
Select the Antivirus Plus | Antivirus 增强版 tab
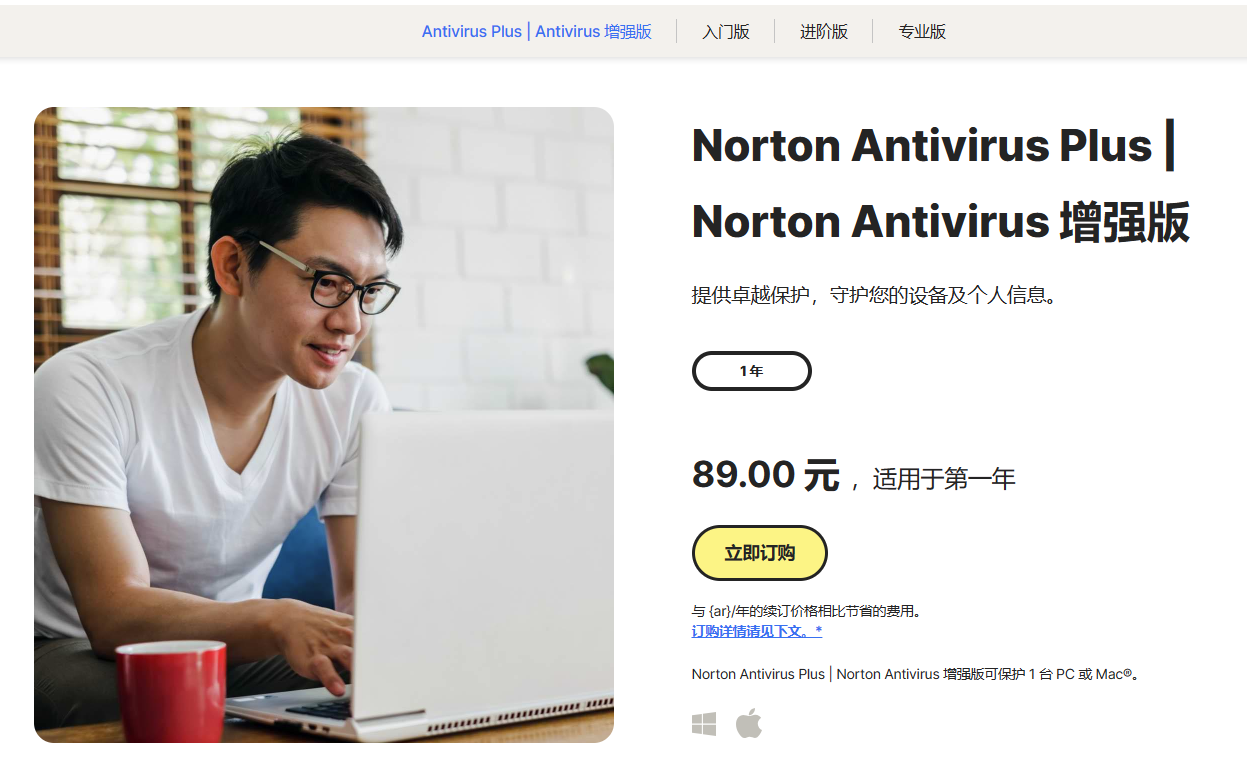click(537, 31)
